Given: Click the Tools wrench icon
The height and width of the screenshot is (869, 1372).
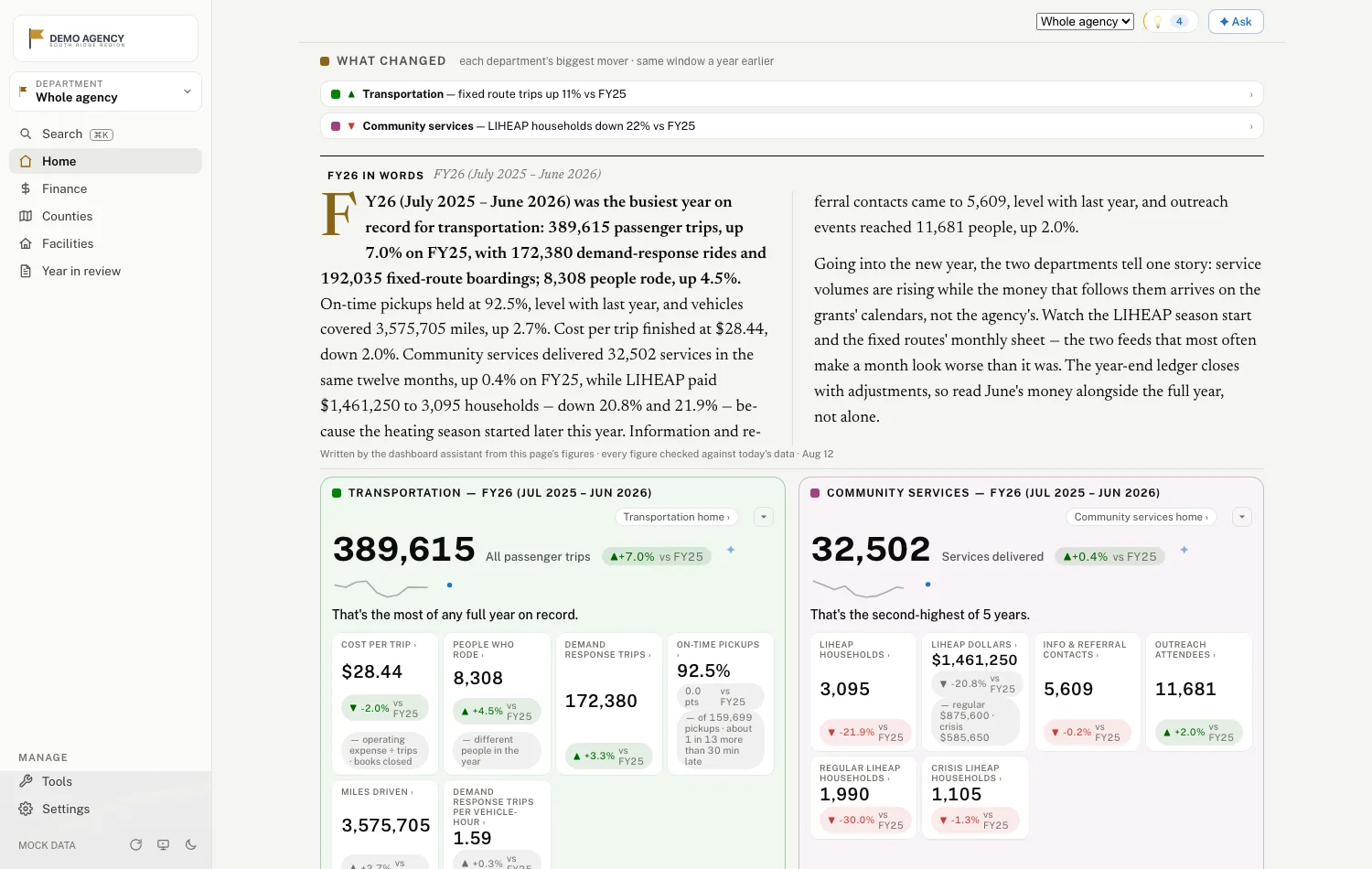Looking at the screenshot, I should click(x=26, y=781).
